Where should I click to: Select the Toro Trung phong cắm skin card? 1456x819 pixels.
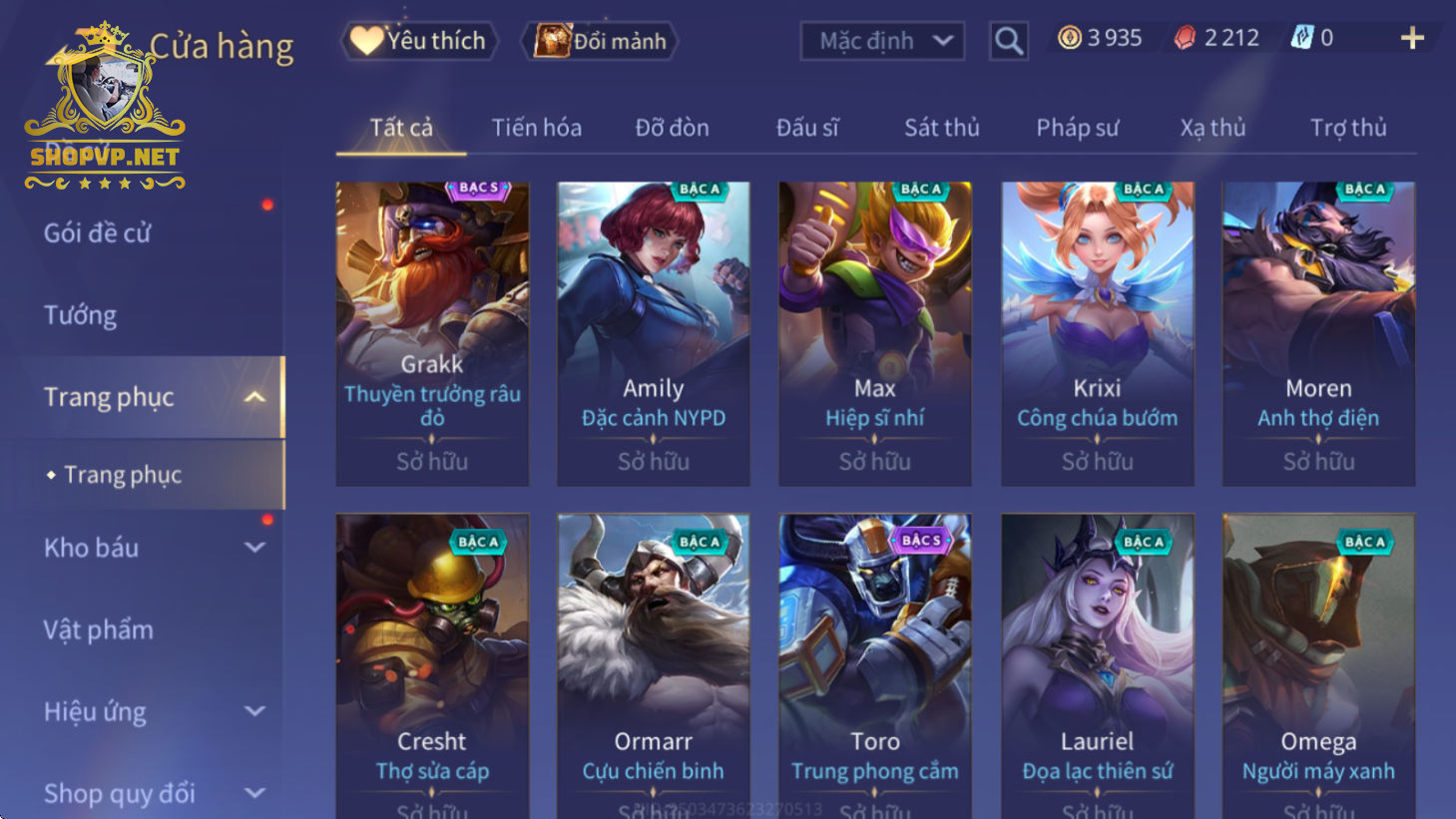click(x=875, y=665)
